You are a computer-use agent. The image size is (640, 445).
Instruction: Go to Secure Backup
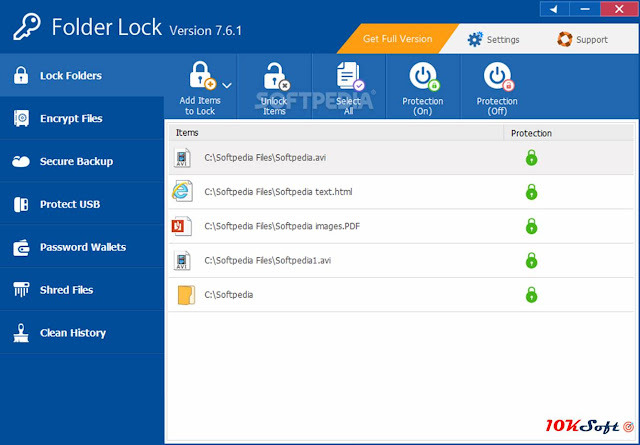coord(82,161)
